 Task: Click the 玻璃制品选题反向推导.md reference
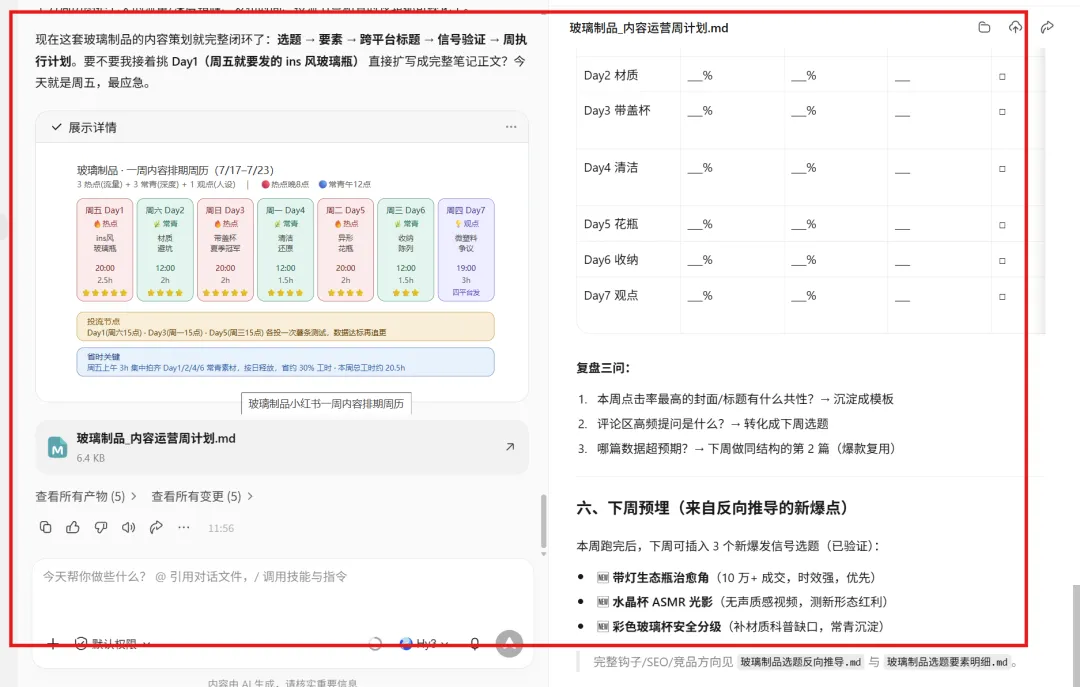coord(800,662)
